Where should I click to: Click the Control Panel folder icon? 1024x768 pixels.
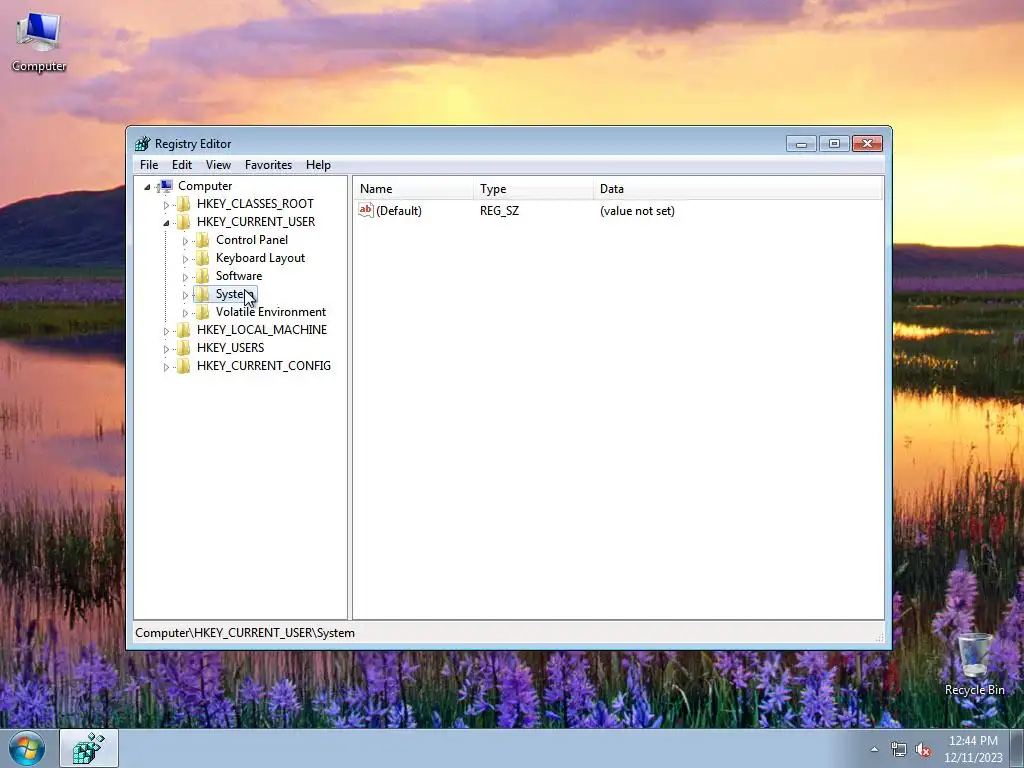click(203, 240)
